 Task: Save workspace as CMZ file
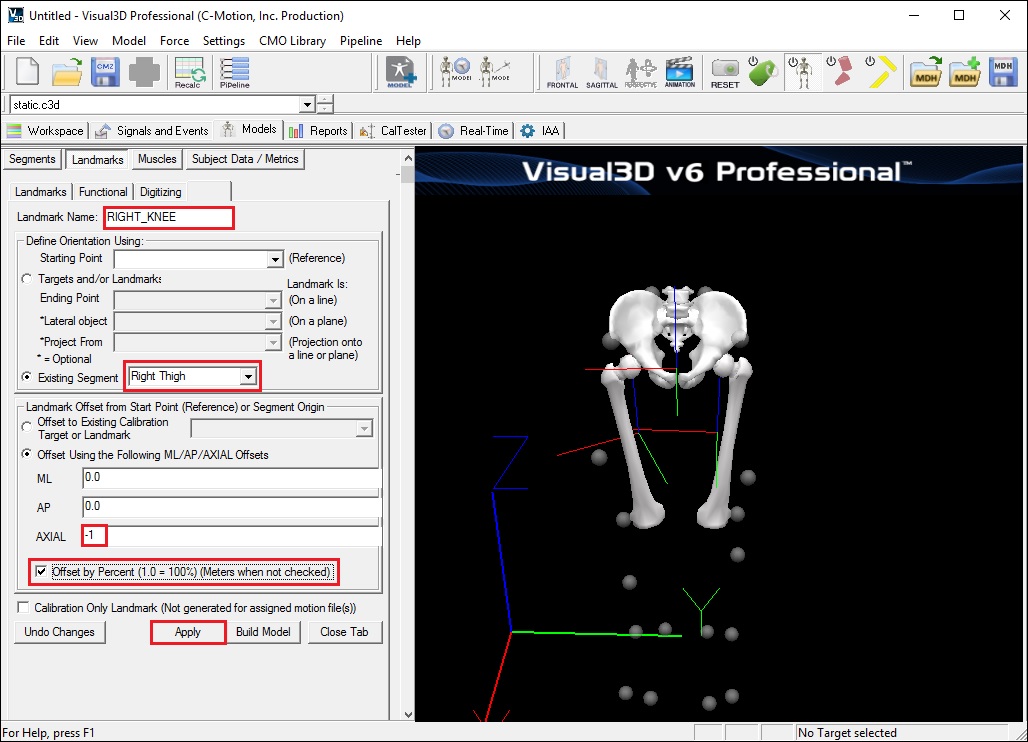pyautogui.click(x=105, y=72)
